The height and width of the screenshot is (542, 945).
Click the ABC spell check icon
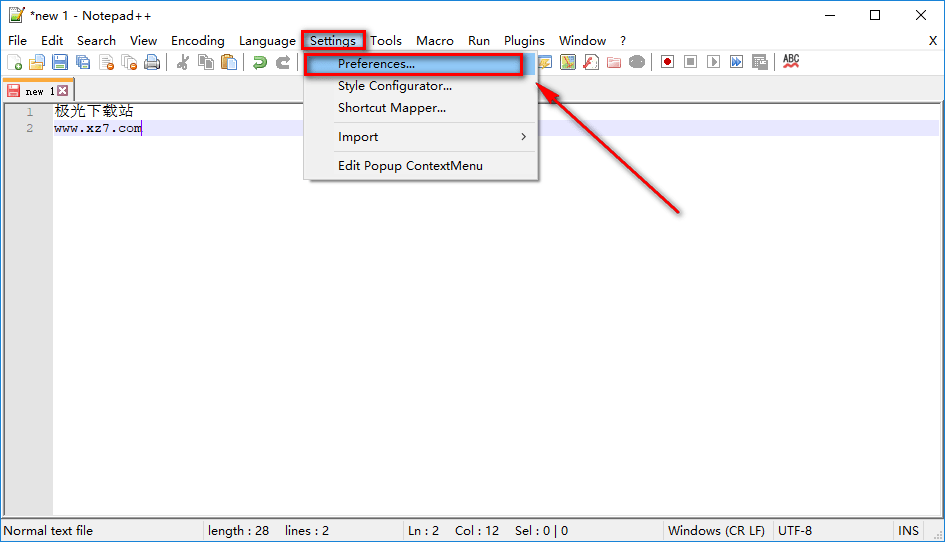[x=791, y=61]
